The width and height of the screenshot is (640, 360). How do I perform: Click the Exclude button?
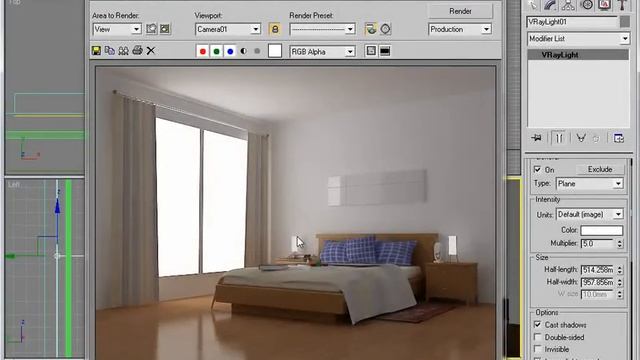[600, 169]
